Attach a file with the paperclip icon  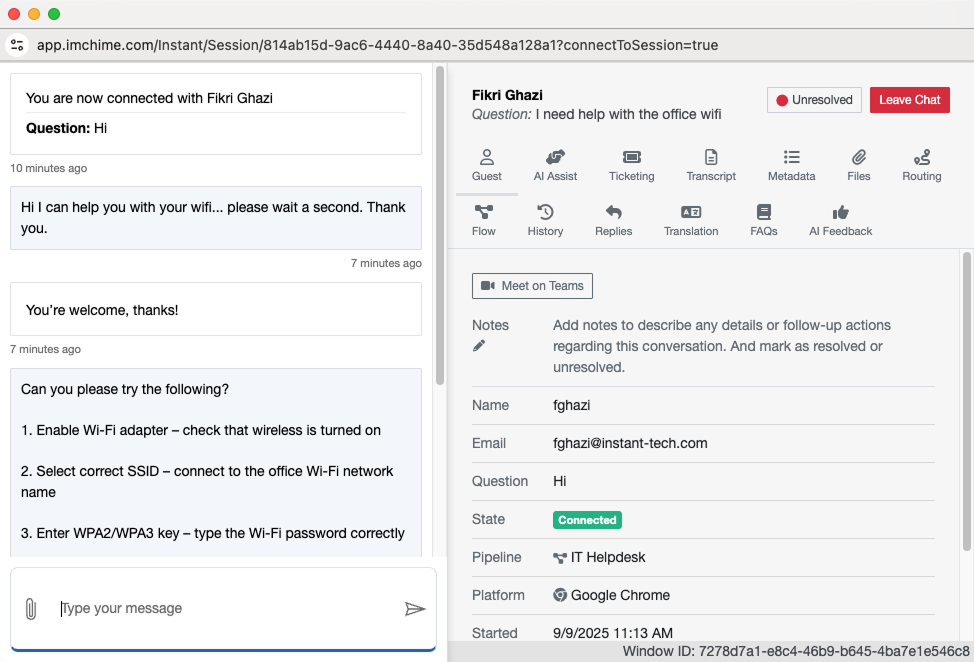(31, 609)
